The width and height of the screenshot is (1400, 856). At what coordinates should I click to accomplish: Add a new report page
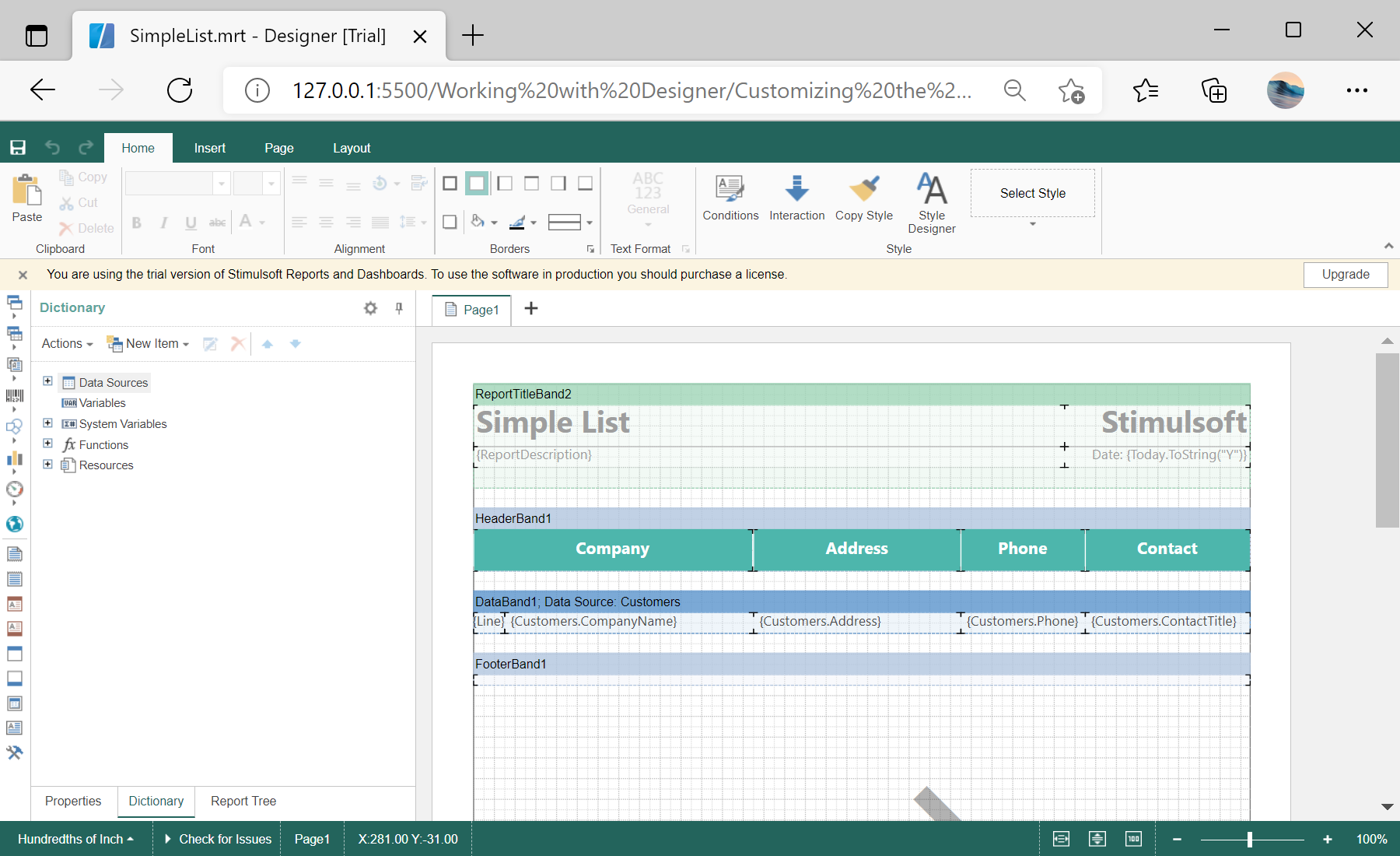click(x=531, y=309)
